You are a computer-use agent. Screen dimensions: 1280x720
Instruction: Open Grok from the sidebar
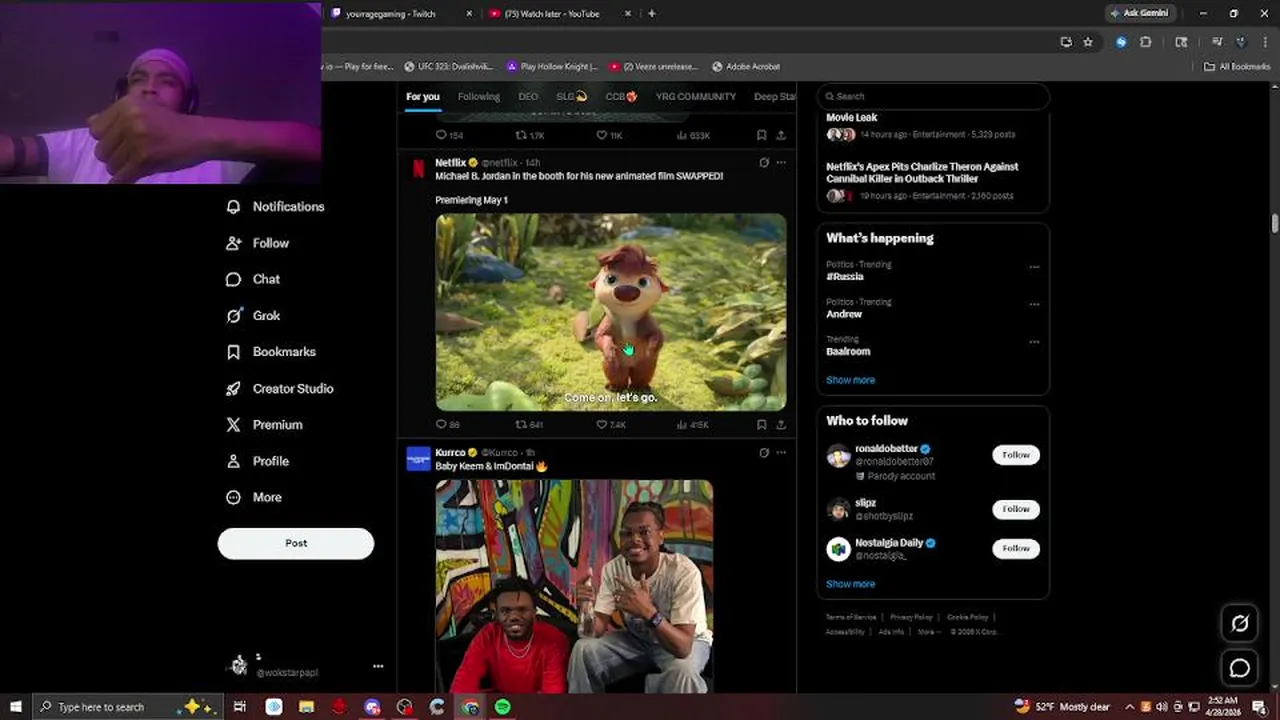click(x=253, y=315)
